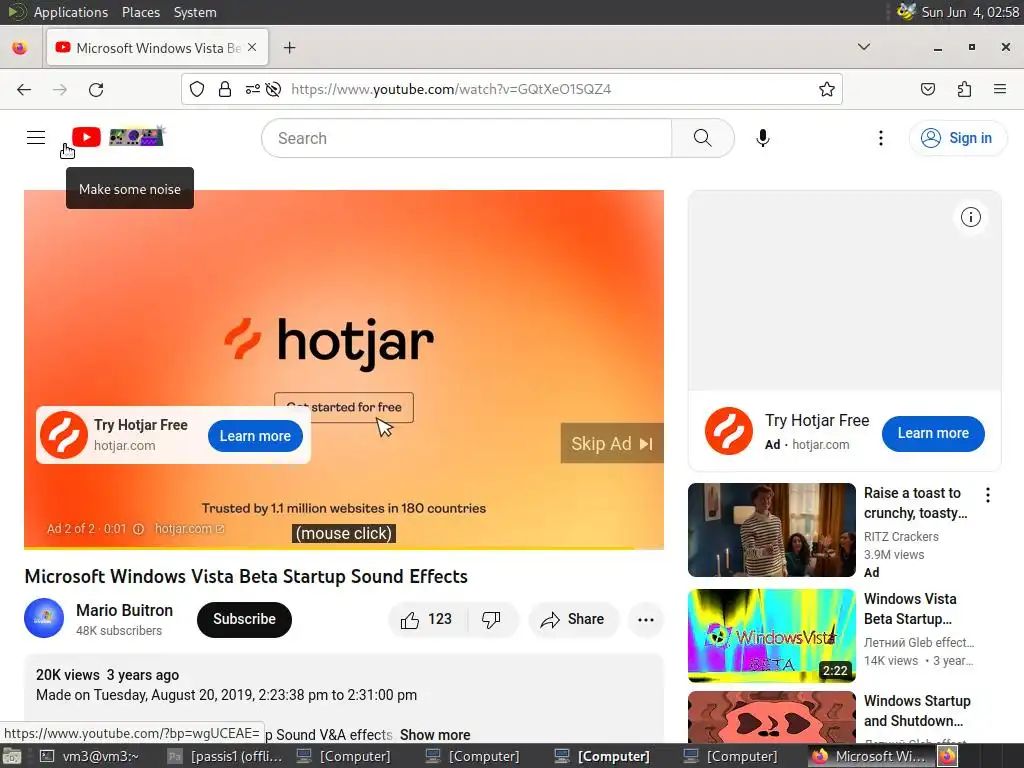Click the Sign in button
This screenshot has height=768, width=1024.
pos(957,138)
